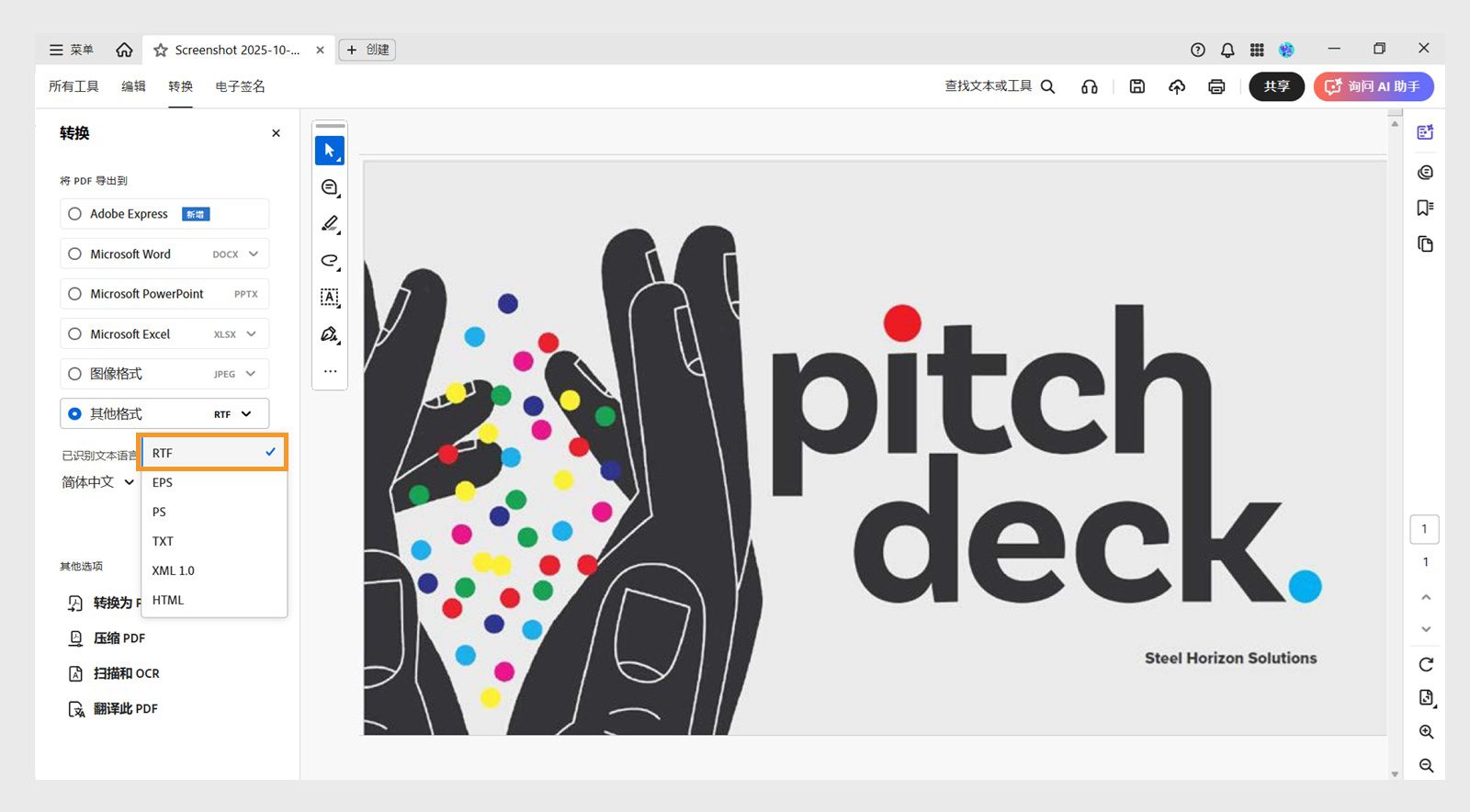Screen dimensions: 1470x812
Task: Switch to the 电子签名 tab
Action: (240, 86)
